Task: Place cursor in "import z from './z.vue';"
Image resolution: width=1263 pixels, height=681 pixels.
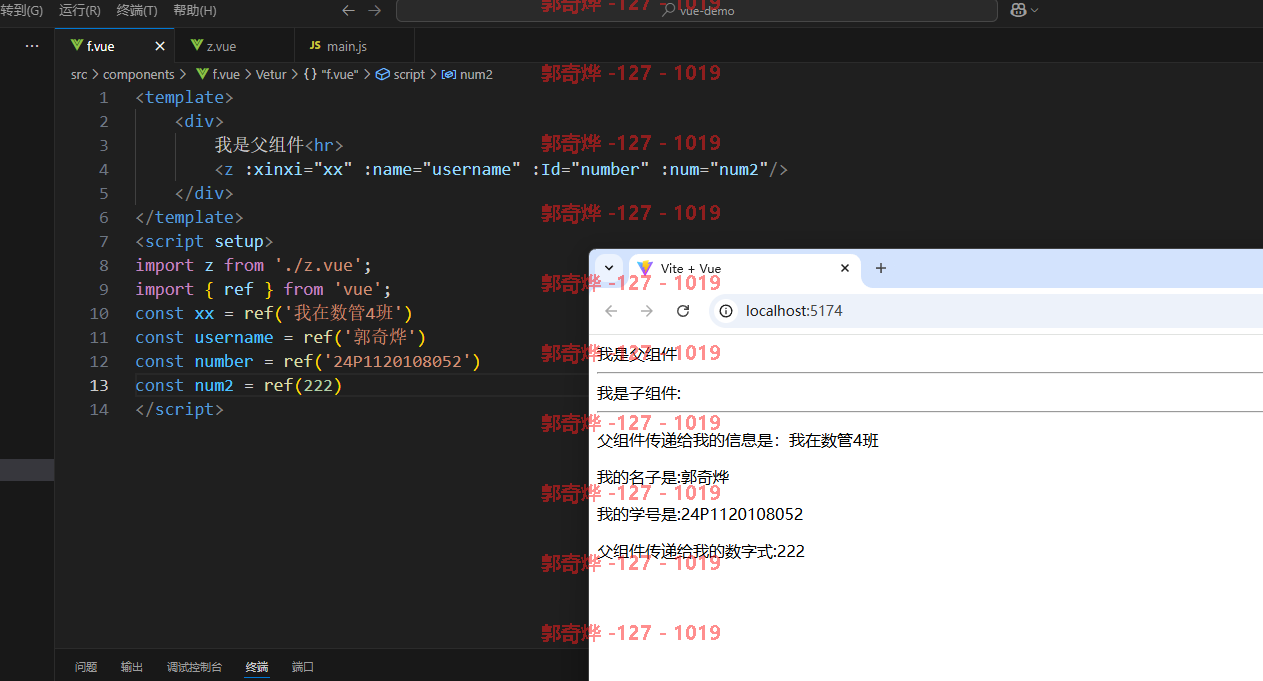Action: (x=253, y=265)
